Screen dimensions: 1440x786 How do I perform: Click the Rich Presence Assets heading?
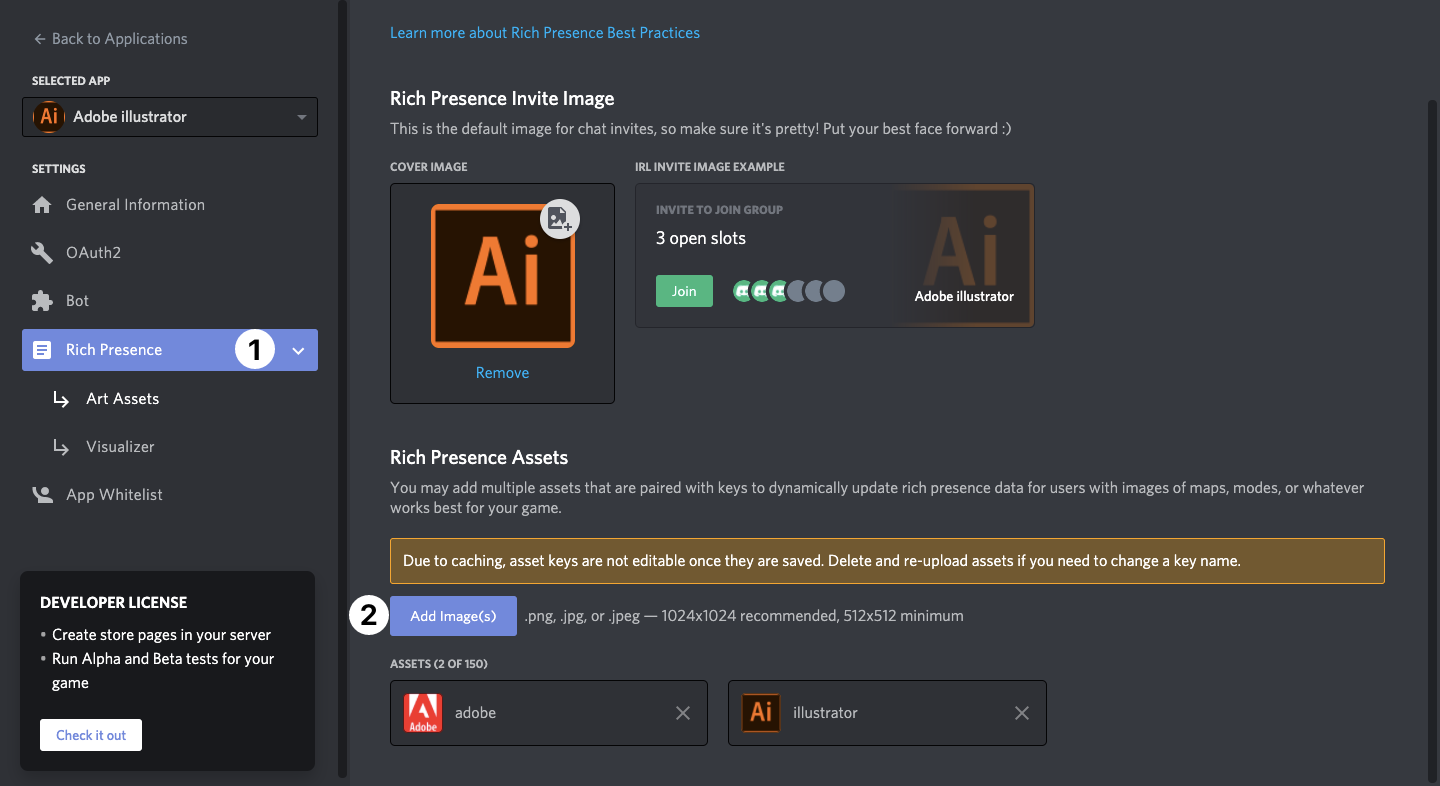click(x=479, y=458)
